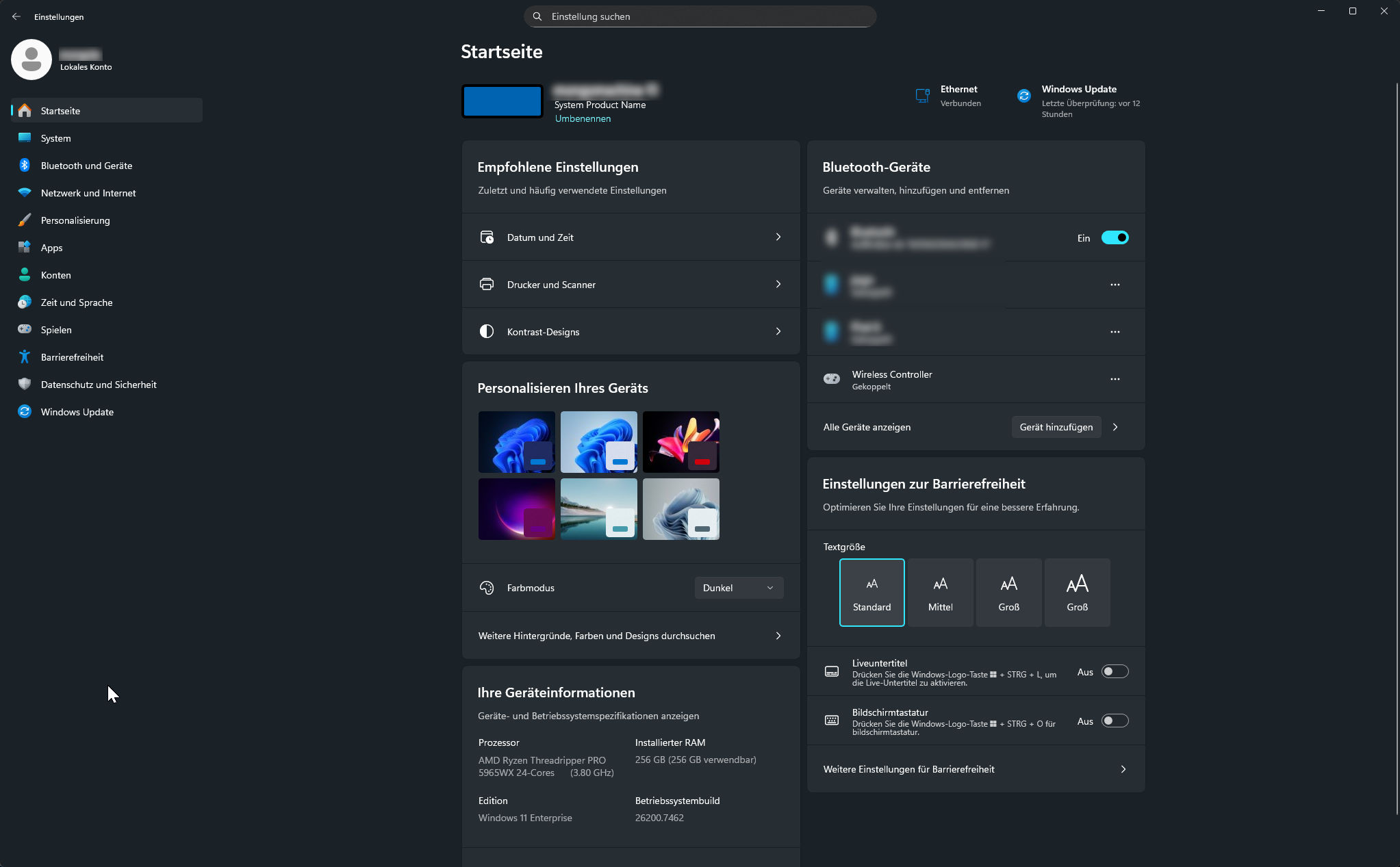Open Spielen settings in sidebar
Viewport: 1400px width, 867px height.
tap(56, 329)
